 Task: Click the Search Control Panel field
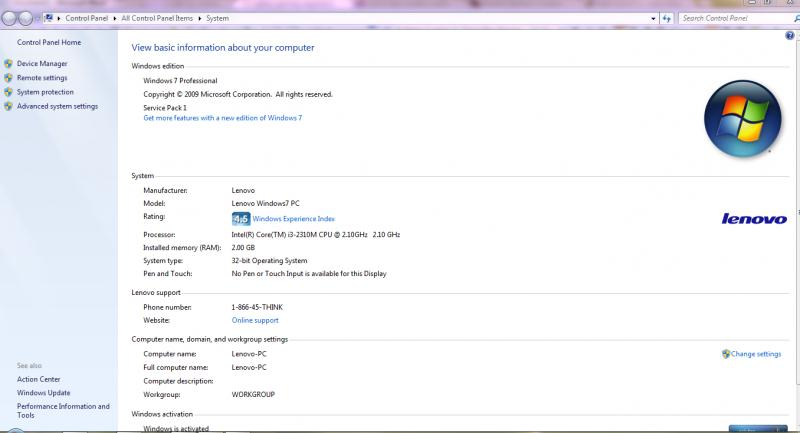click(x=735, y=18)
